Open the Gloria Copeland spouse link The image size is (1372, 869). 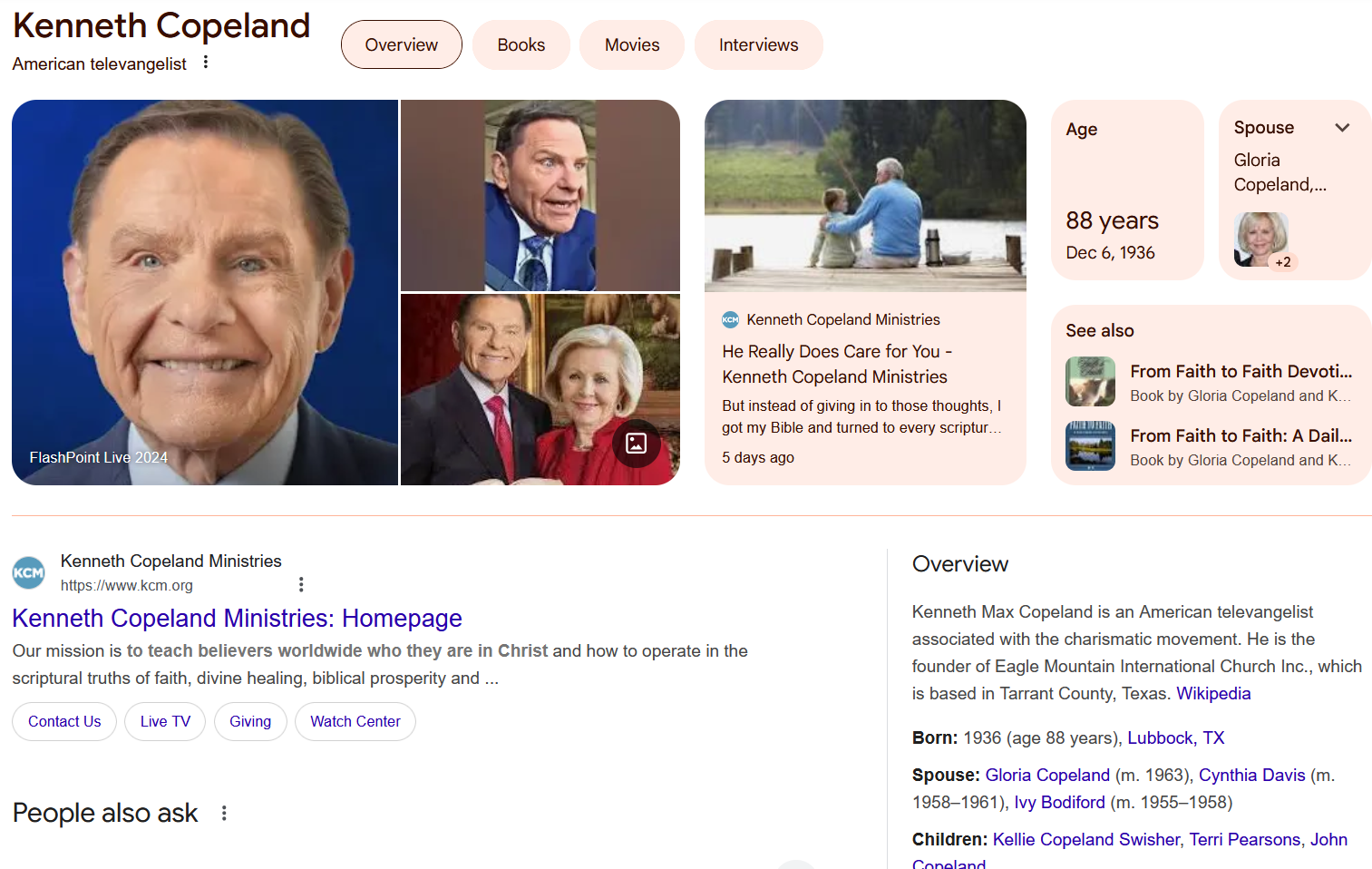1047,775
